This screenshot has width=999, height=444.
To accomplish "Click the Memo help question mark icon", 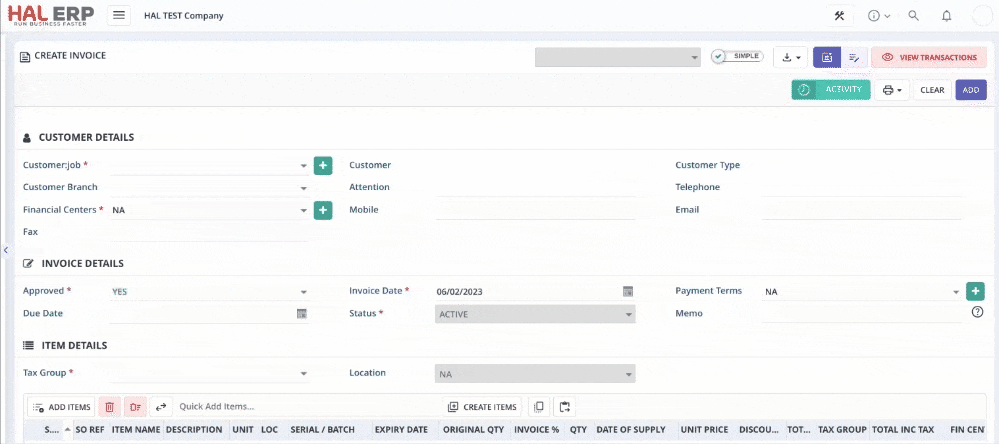I will point(977,313).
